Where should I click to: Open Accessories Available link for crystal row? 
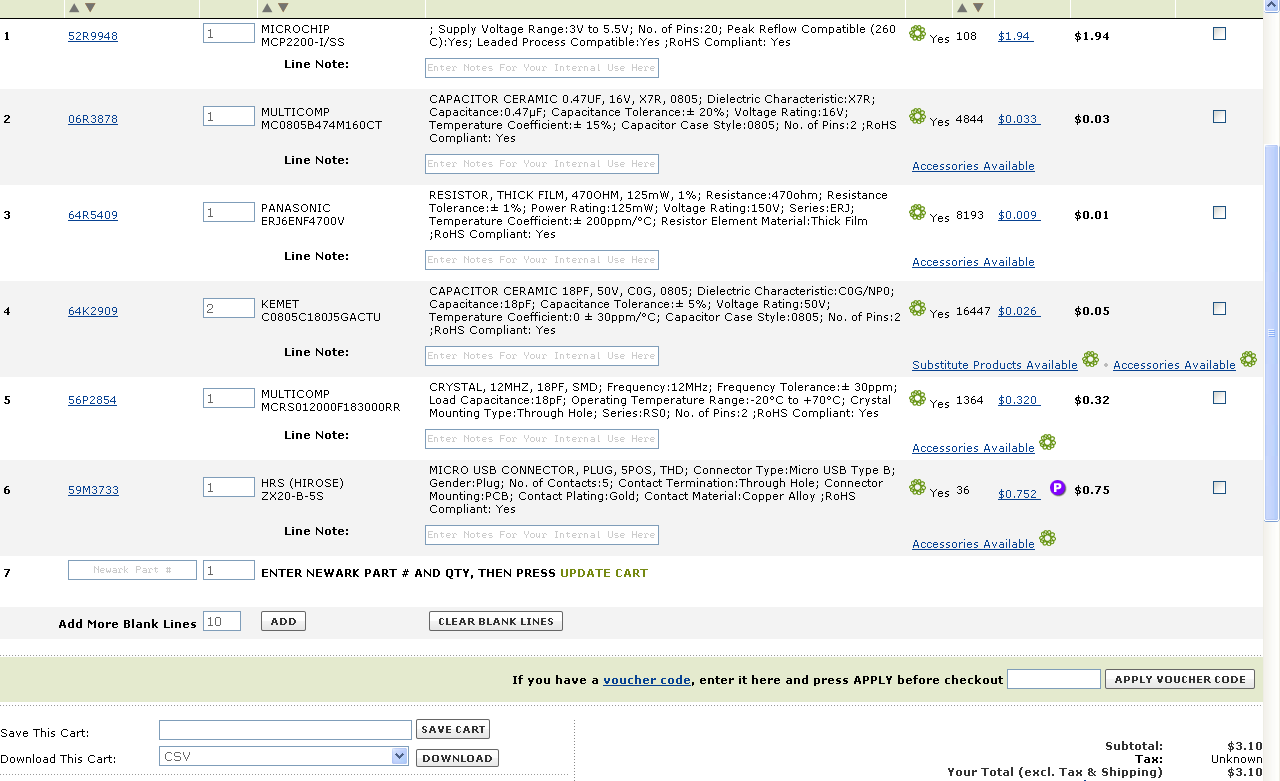pos(973,448)
